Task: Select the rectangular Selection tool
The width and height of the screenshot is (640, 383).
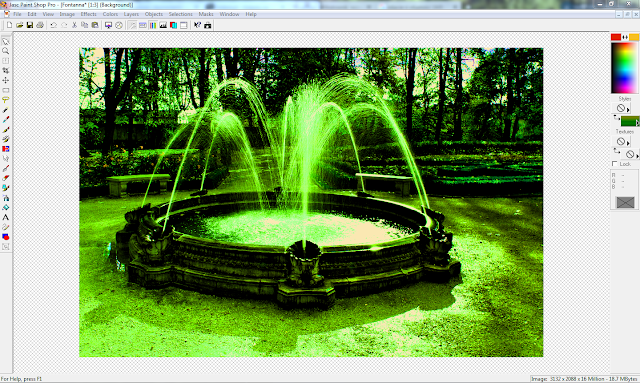Action: [6, 90]
